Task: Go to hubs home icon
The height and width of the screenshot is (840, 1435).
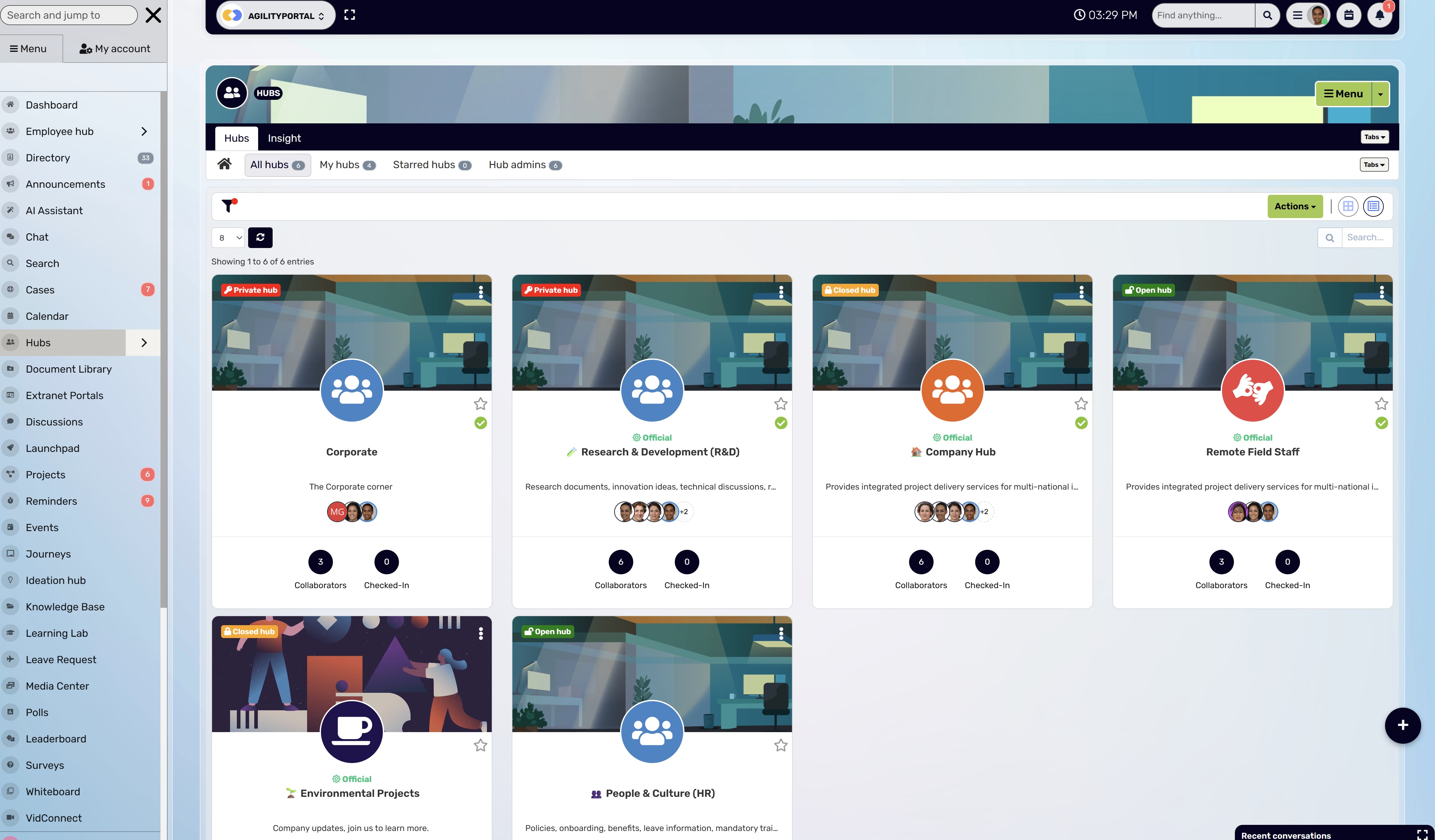Action: [x=224, y=165]
